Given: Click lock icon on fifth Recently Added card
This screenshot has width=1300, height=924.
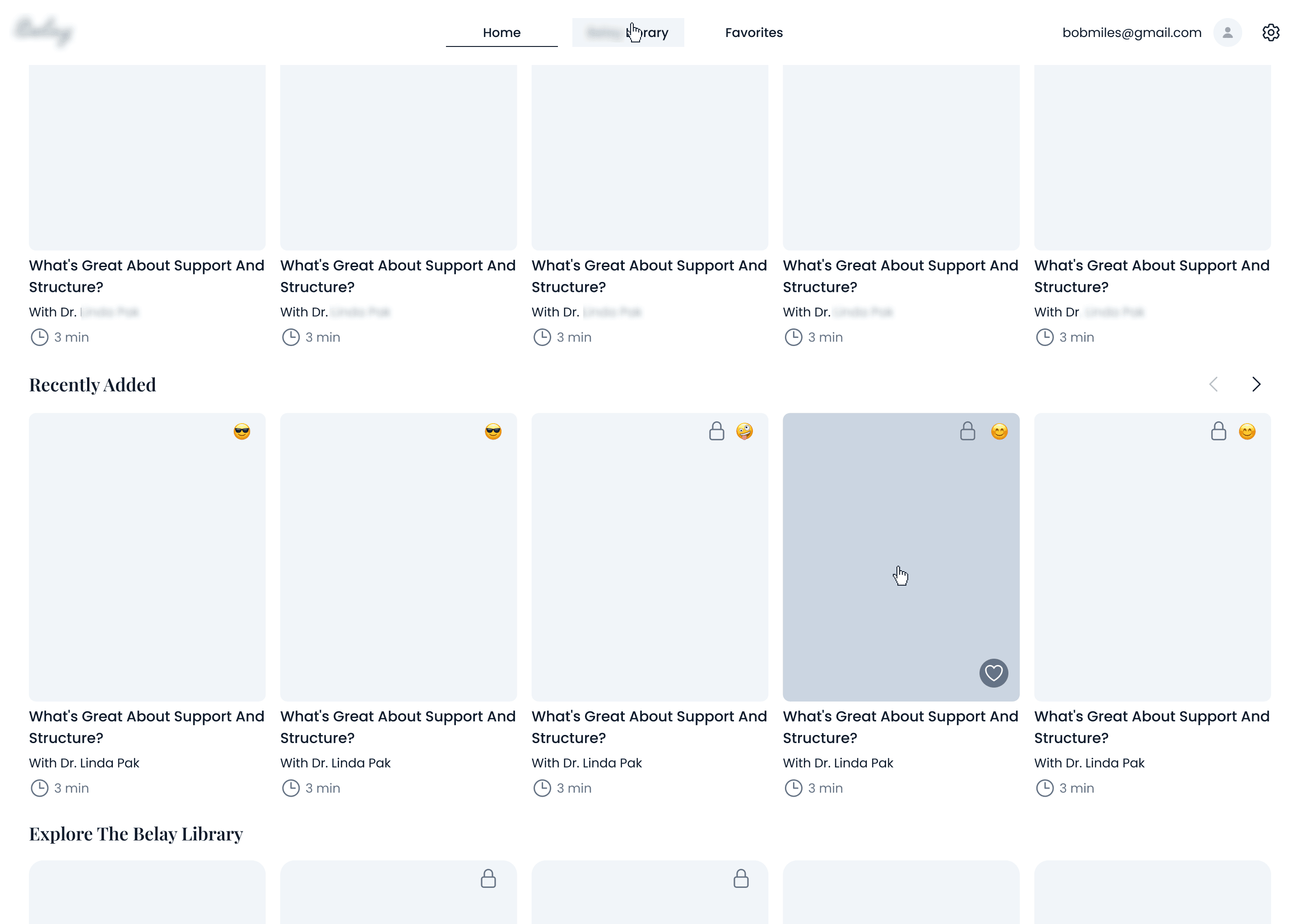Looking at the screenshot, I should [x=1218, y=431].
